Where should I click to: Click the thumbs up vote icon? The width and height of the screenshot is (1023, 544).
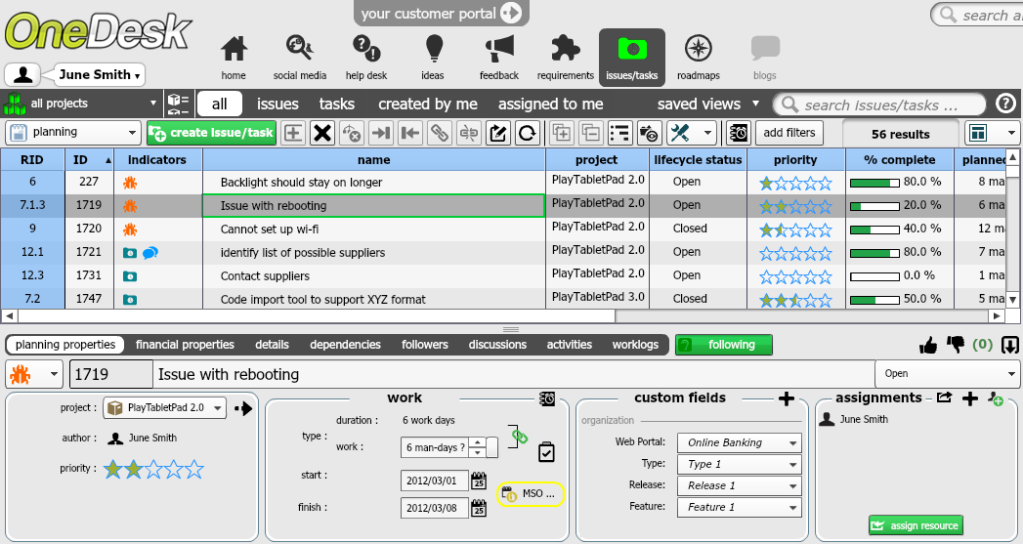tap(928, 345)
